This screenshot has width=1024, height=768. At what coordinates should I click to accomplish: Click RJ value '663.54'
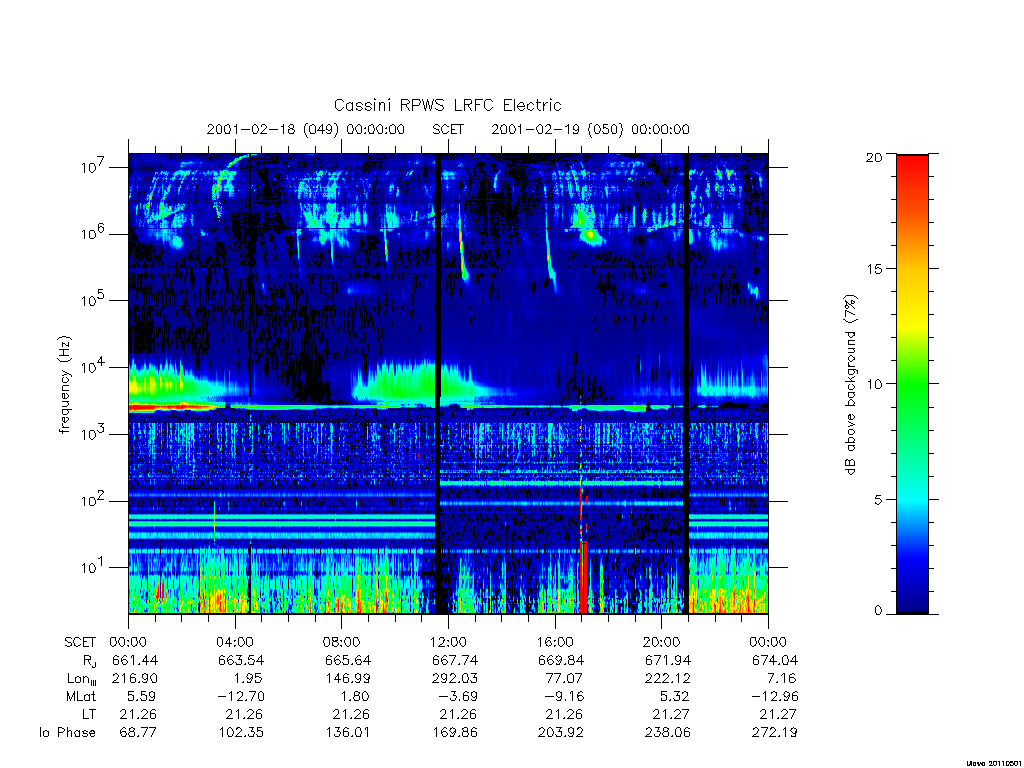(241, 660)
